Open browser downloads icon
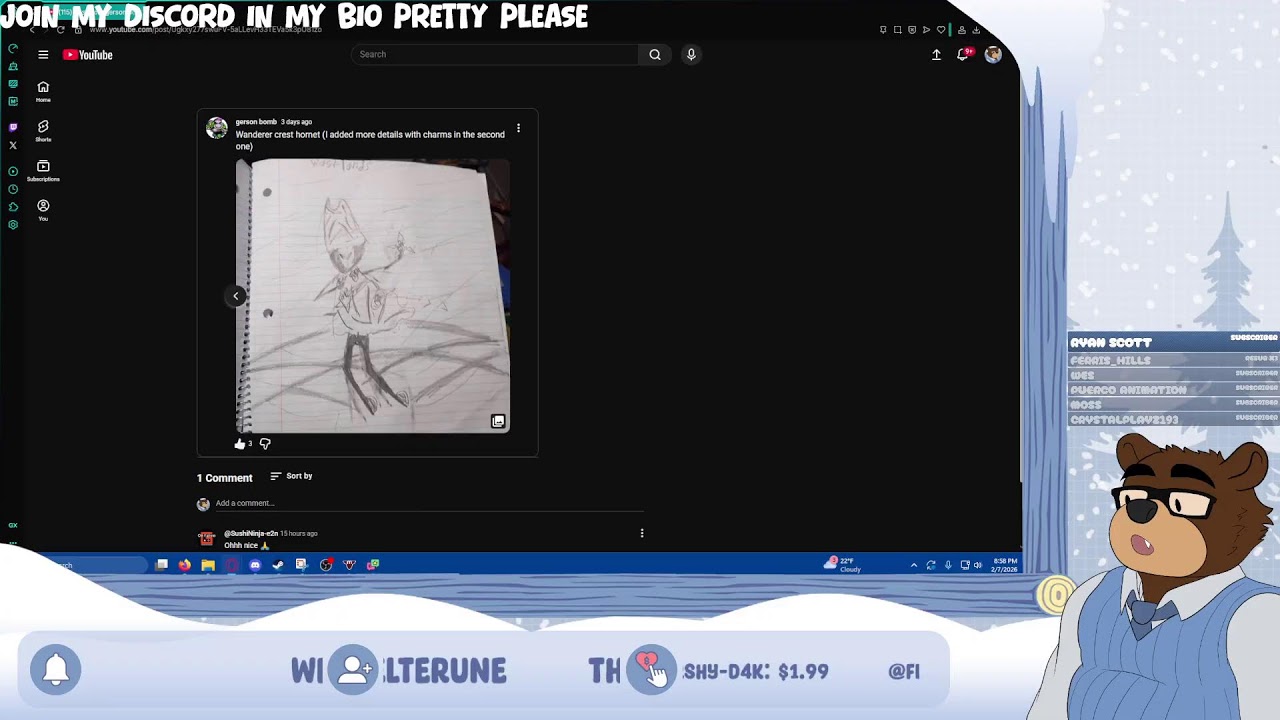1280x720 pixels. 976,30
